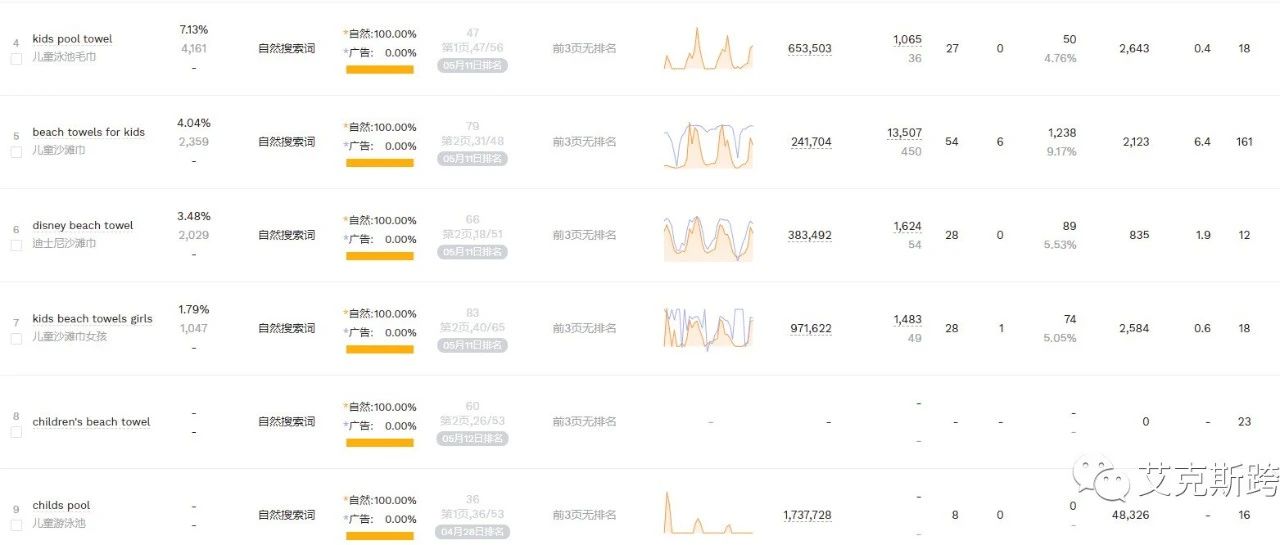This screenshot has width=1280, height=545.
Task: Open the disney beach towel trend chart
Action: point(708,236)
